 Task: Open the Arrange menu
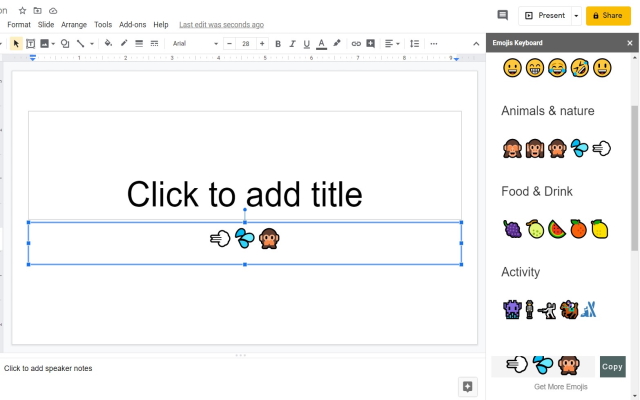point(74,24)
